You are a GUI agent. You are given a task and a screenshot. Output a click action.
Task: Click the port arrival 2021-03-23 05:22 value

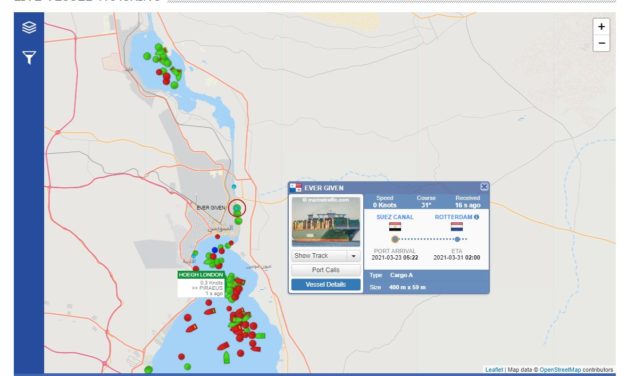[x=395, y=258]
